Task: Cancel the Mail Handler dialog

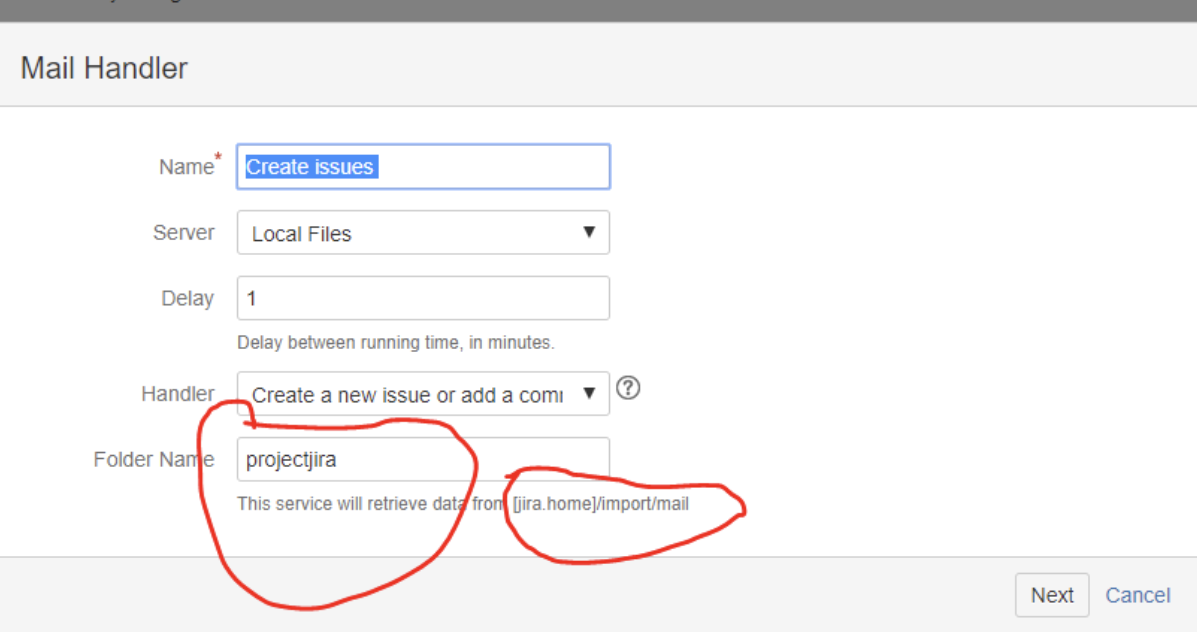Action: 1137,595
